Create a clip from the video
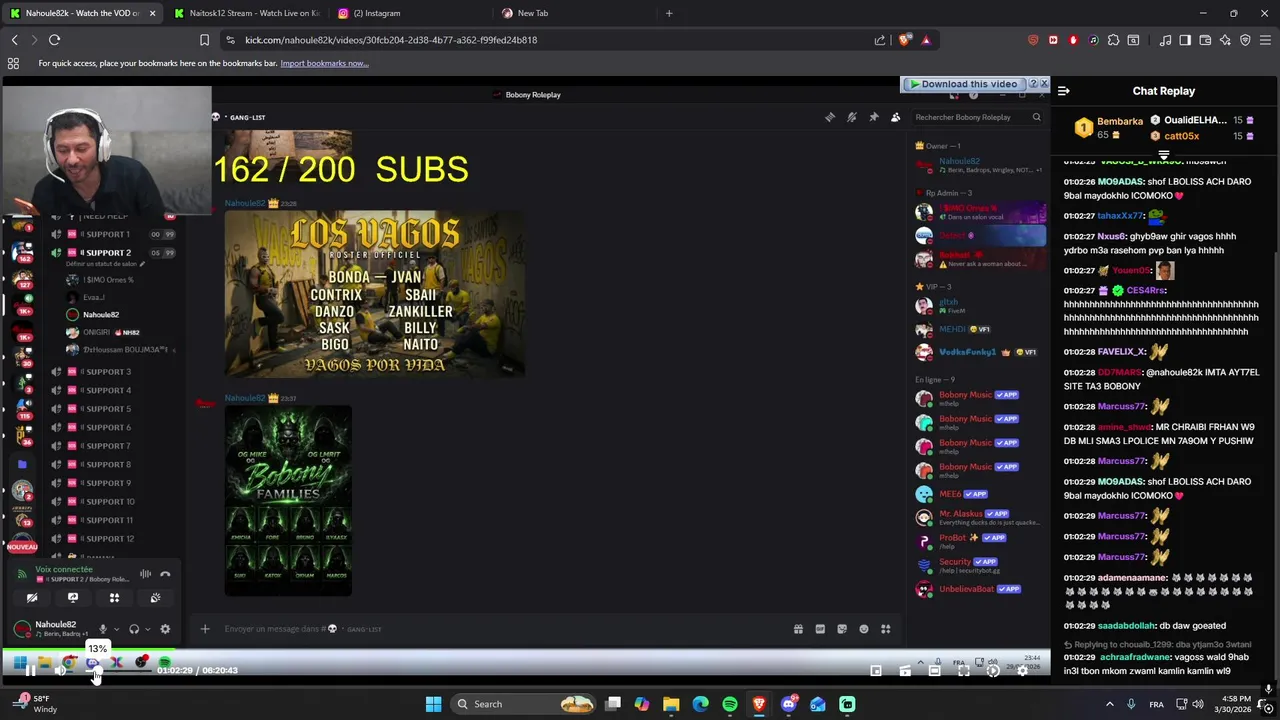This screenshot has width=1280, height=720. (x=905, y=671)
